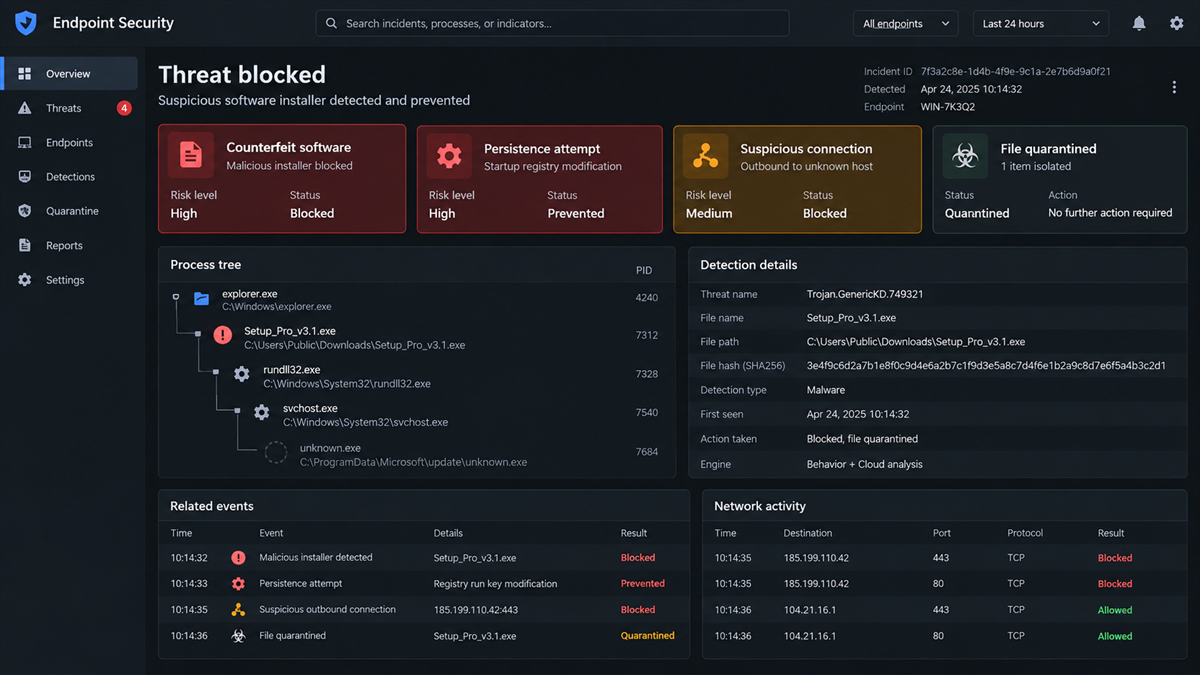The image size is (1200, 675).
Task: Click threat name Trojan.GenericKD.749321
Action: click(865, 294)
